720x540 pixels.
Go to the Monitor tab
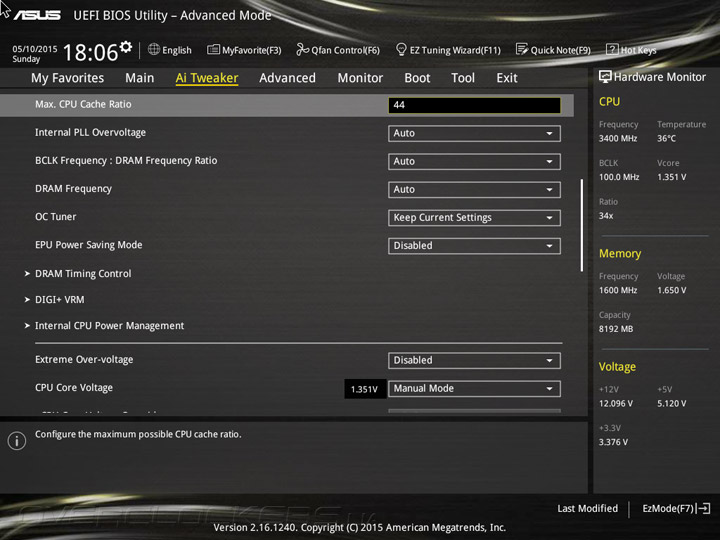pyautogui.click(x=360, y=78)
